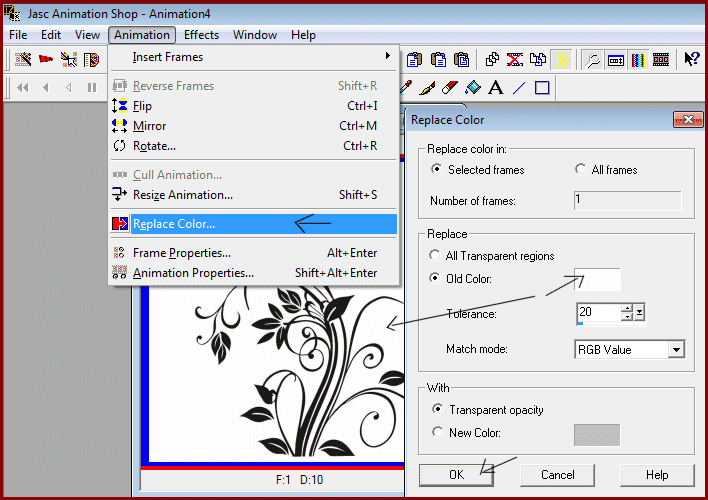Select Transparent opacity radio option
Screen dimensions: 708x500
(x=437, y=409)
